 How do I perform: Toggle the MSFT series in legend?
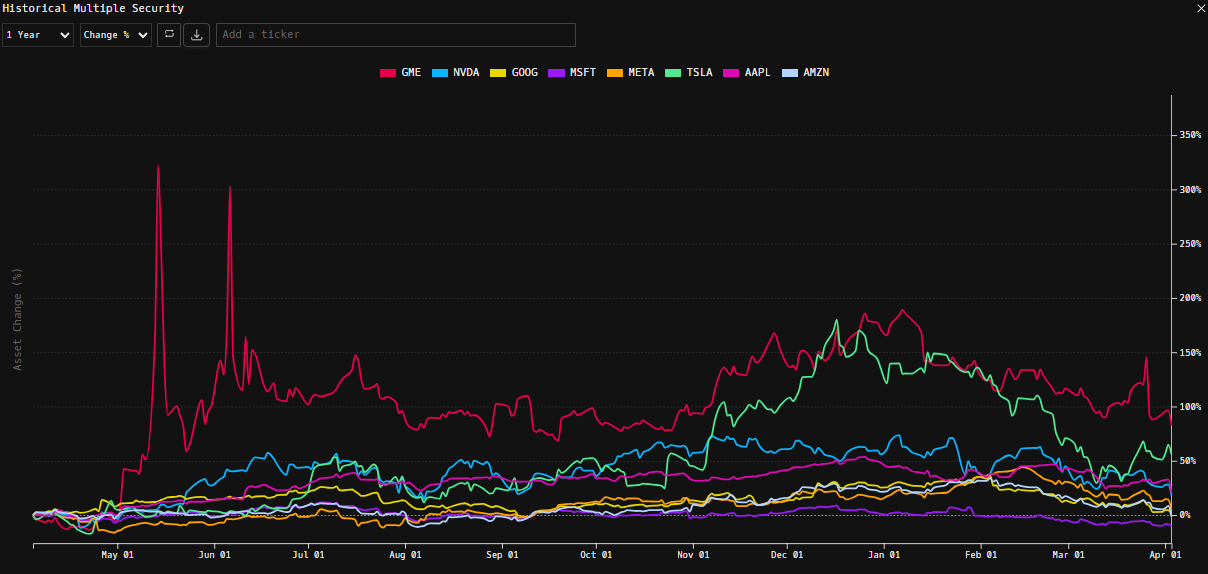pos(572,73)
